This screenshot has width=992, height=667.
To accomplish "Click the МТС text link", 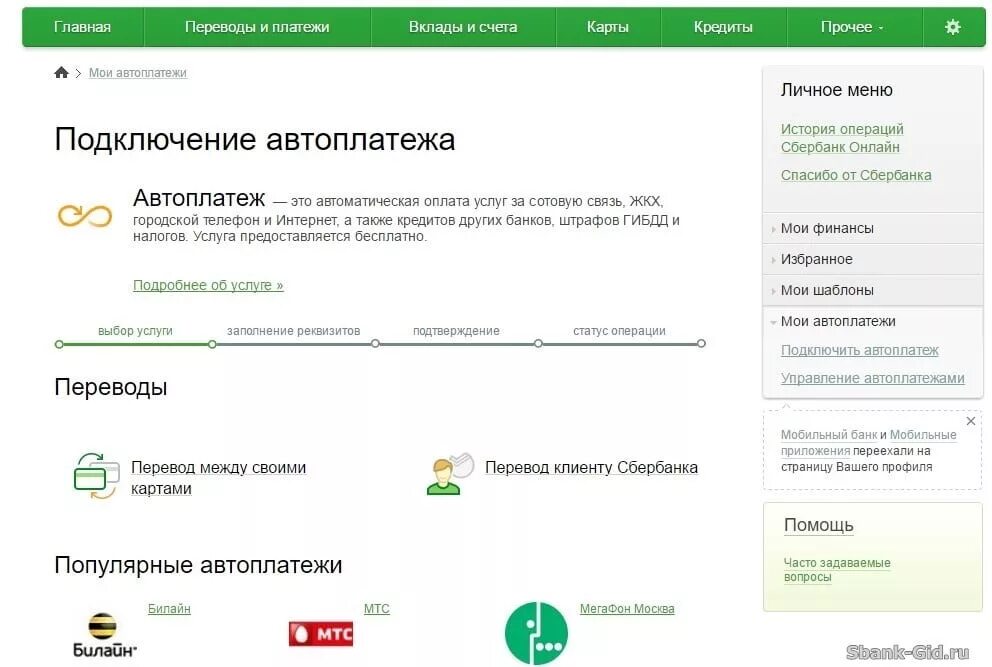I will tap(376, 609).
